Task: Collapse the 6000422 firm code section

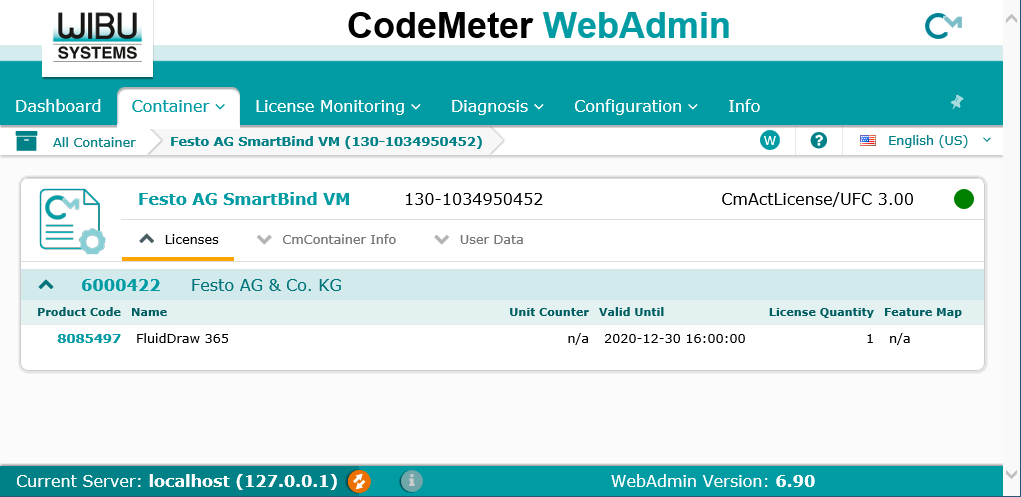Action: coord(46,285)
